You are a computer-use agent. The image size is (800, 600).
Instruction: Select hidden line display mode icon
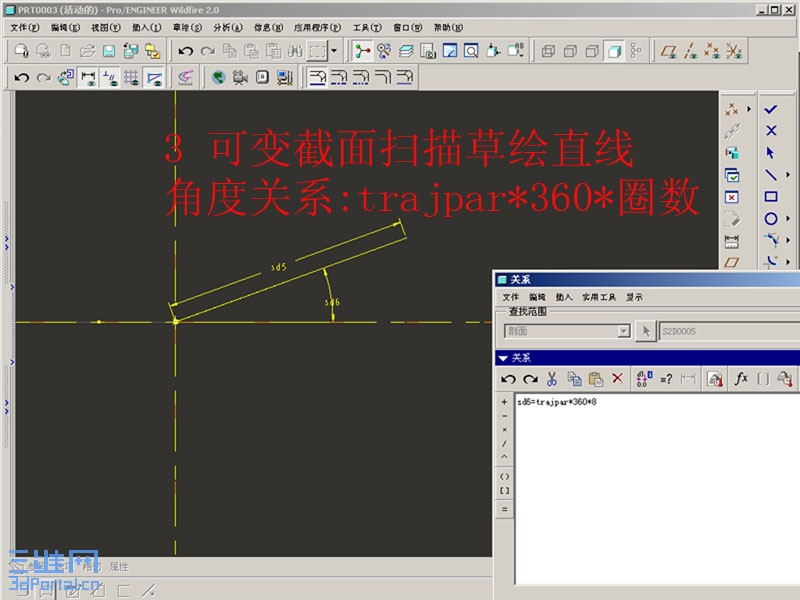(570, 51)
